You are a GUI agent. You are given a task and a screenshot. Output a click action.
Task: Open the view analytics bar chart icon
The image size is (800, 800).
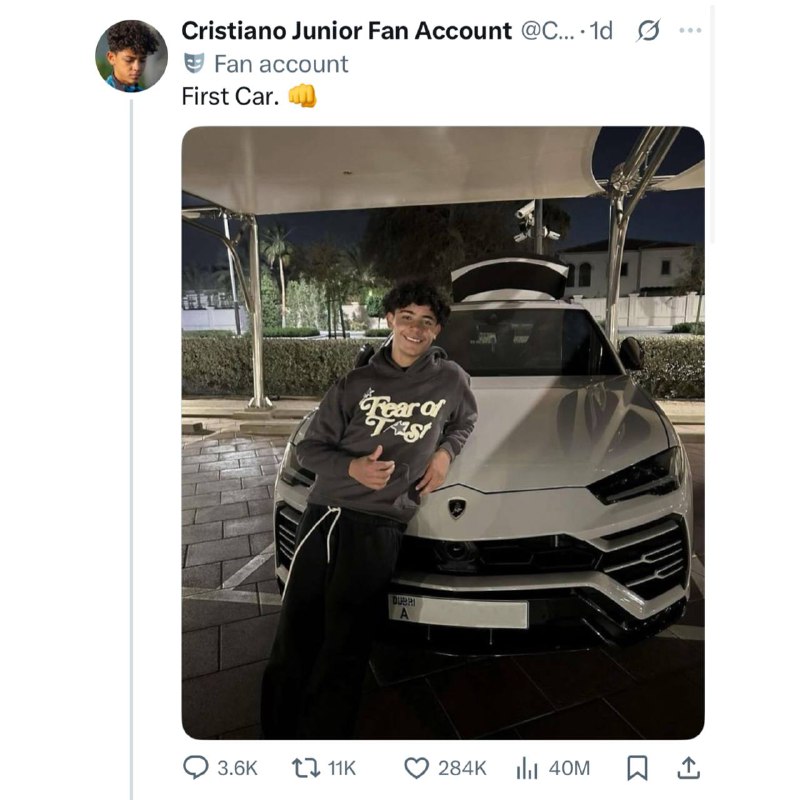527,768
